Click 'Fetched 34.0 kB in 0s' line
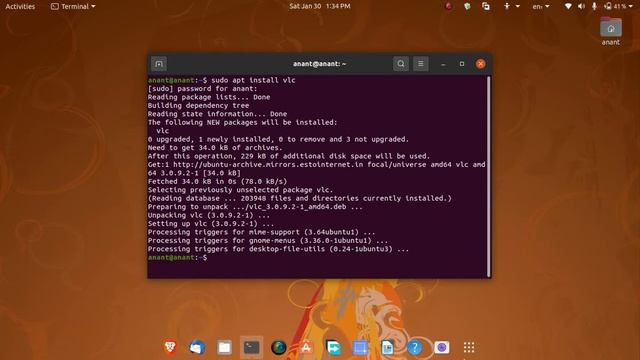640x360 pixels. point(217,181)
